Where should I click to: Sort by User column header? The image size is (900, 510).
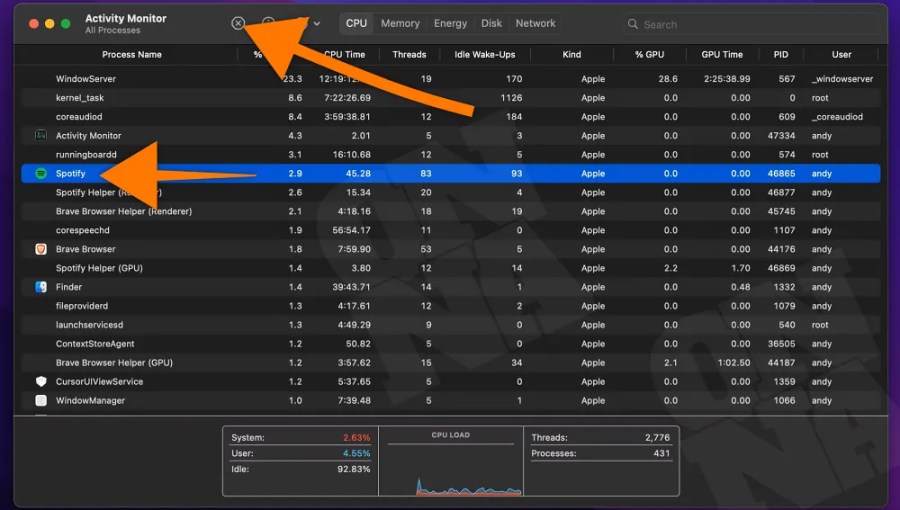(x=841, y=54)
